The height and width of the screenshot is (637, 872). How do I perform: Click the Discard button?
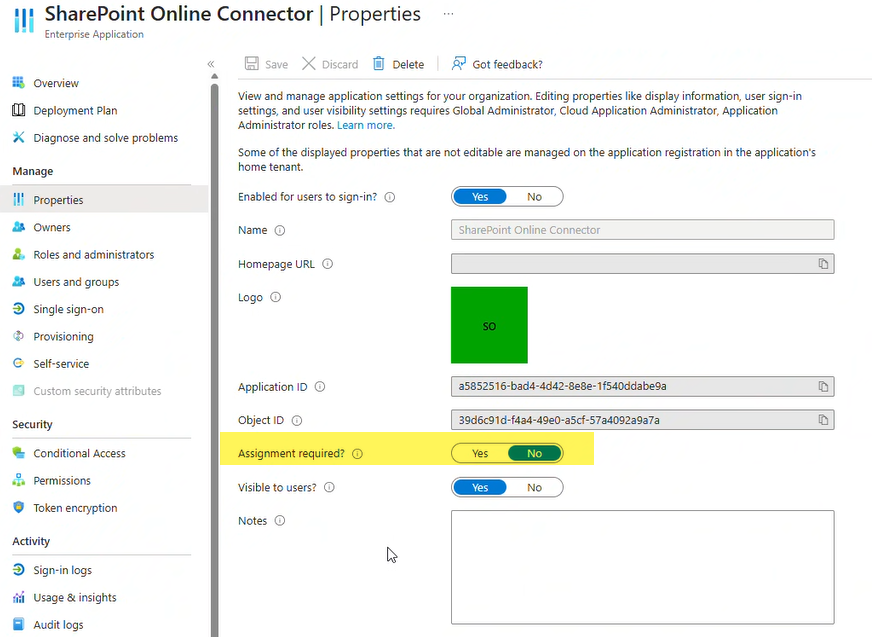pyautogui.click(x=330, y=64)
